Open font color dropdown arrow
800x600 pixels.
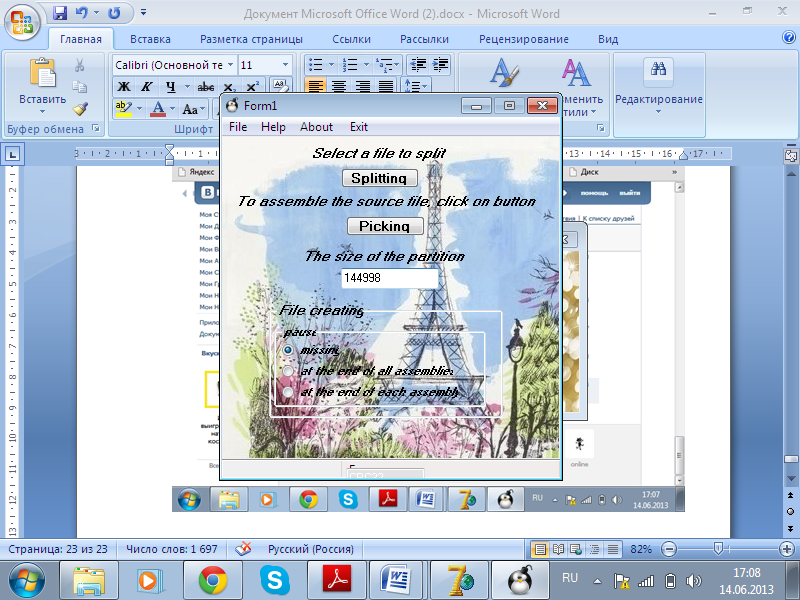pos(172,108)
